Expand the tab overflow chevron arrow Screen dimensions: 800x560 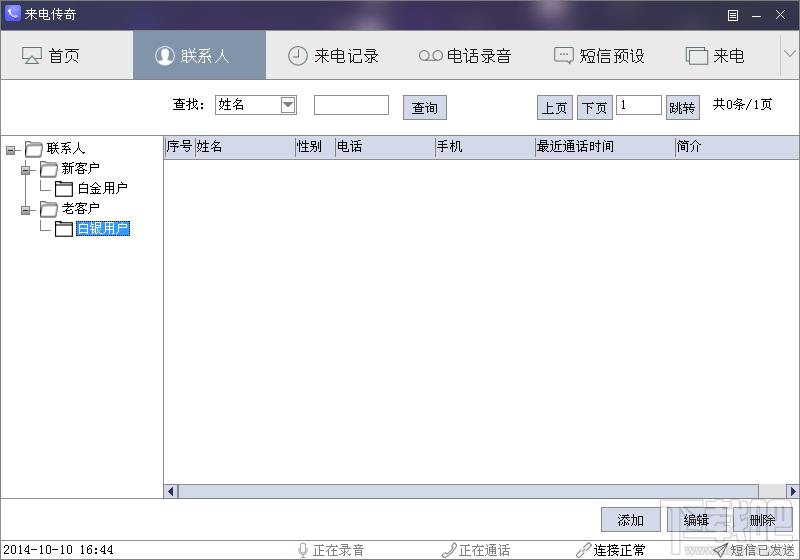pos(788,55)
